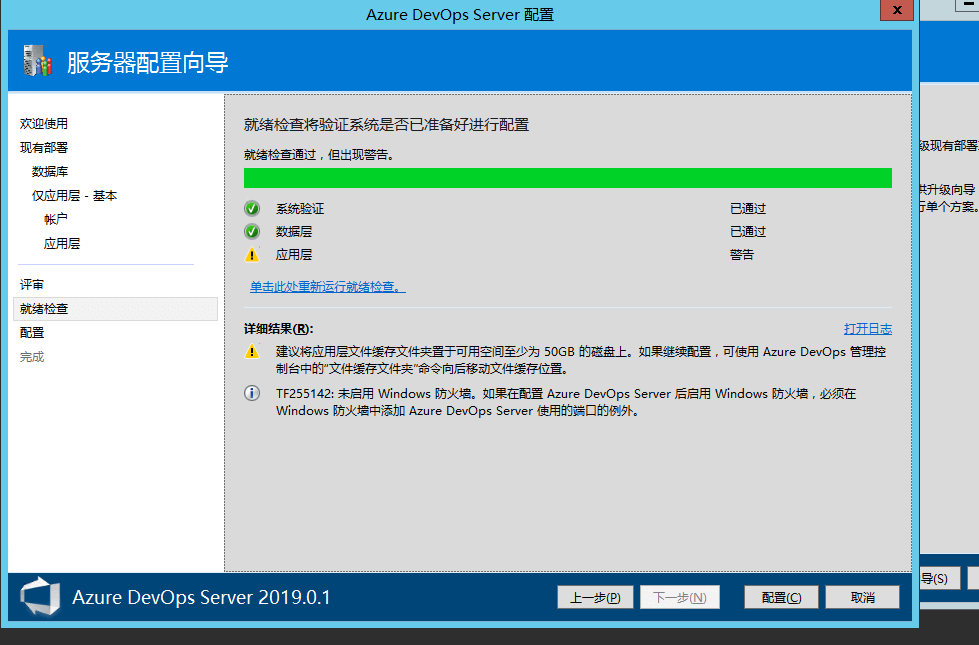979x645 pixels.
Task: Open the 评审 step in sidebar
Action: point(32,285)
